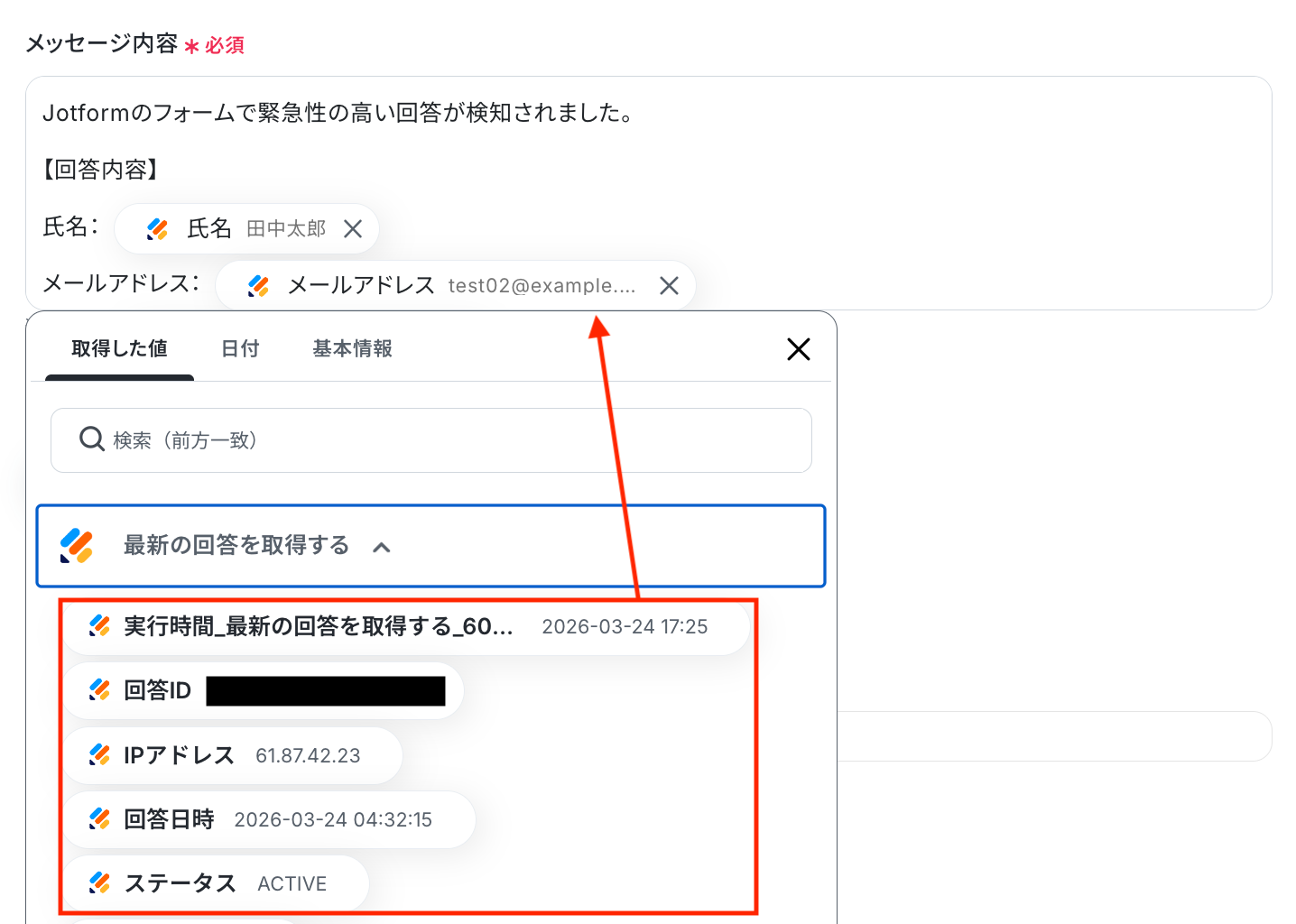Image resolution: width=1296 pixels, height=924 pixels.
Task: Click the 【回答内容】 text line
Action: (101, 170)
